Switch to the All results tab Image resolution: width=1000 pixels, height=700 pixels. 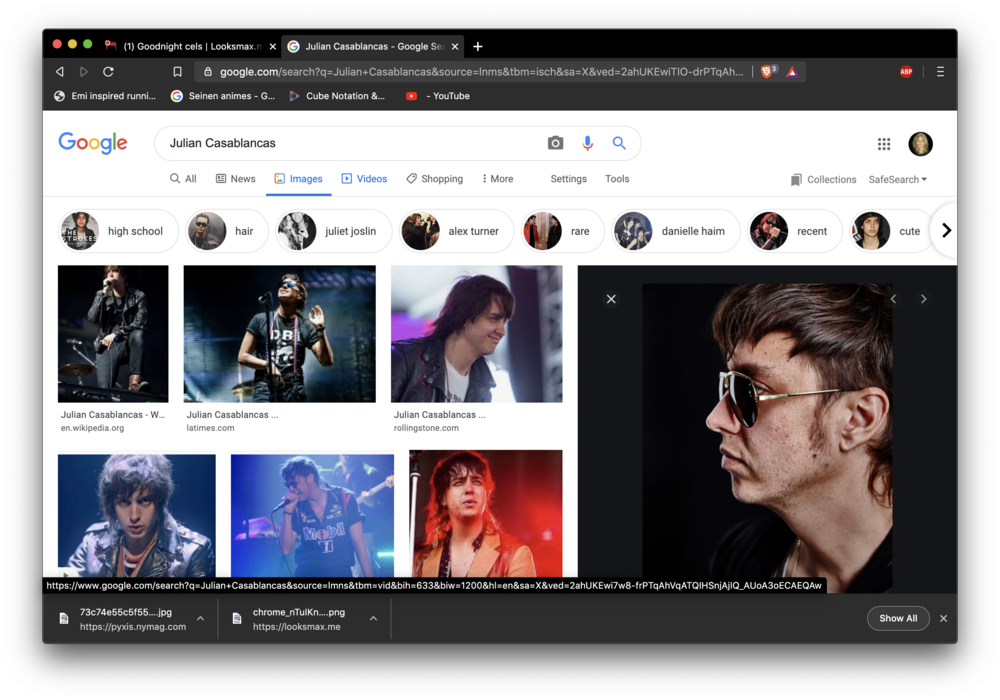tap(183, 179)
